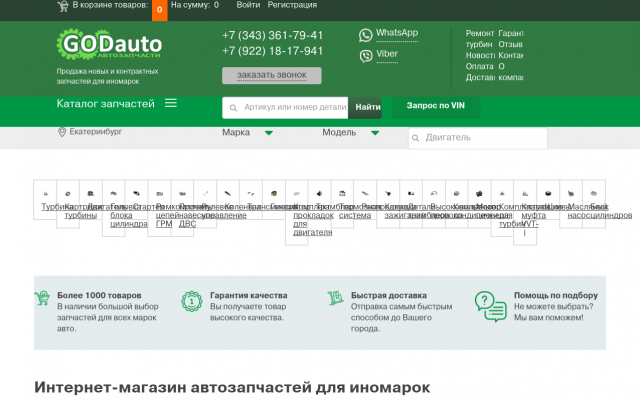Click the GODauto logo
Screen dimensions: 640x400
(109, 44)
